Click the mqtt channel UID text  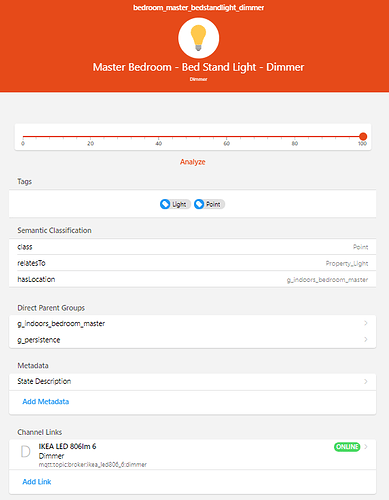point(93,464)
